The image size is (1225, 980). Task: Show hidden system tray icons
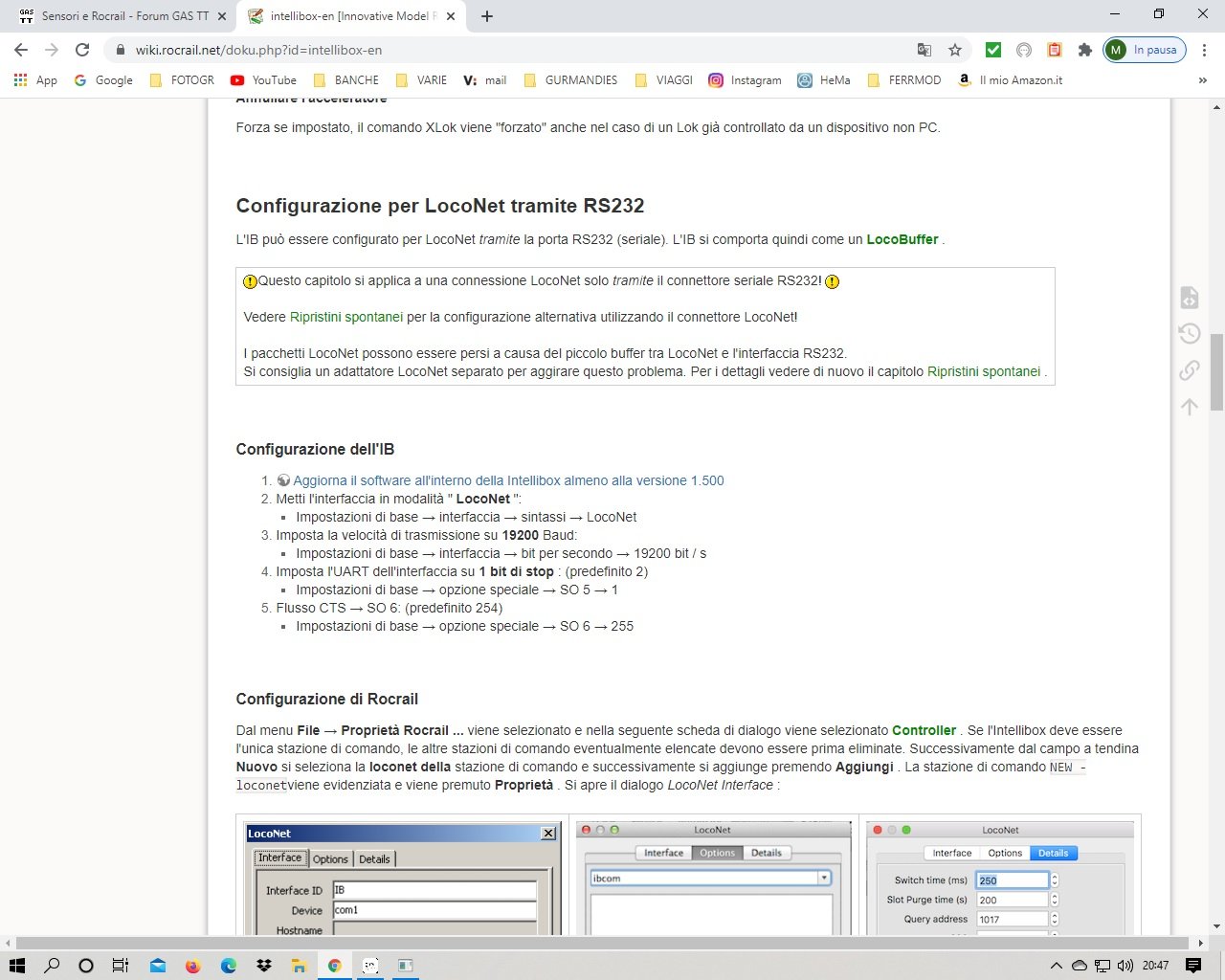[1056, 966]
